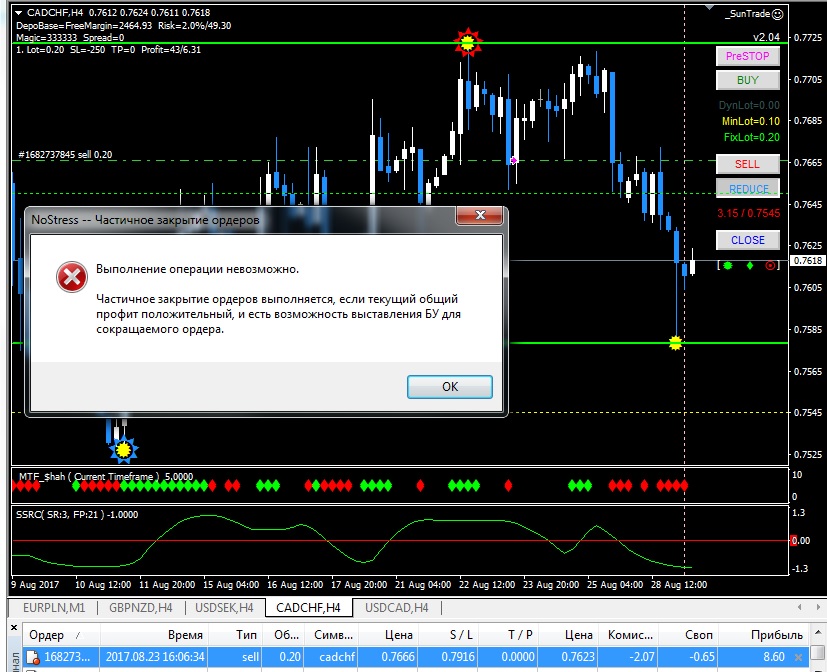
Task: Click the profit value 8.60
Action: pyautogui.click(x=774, y=657)
